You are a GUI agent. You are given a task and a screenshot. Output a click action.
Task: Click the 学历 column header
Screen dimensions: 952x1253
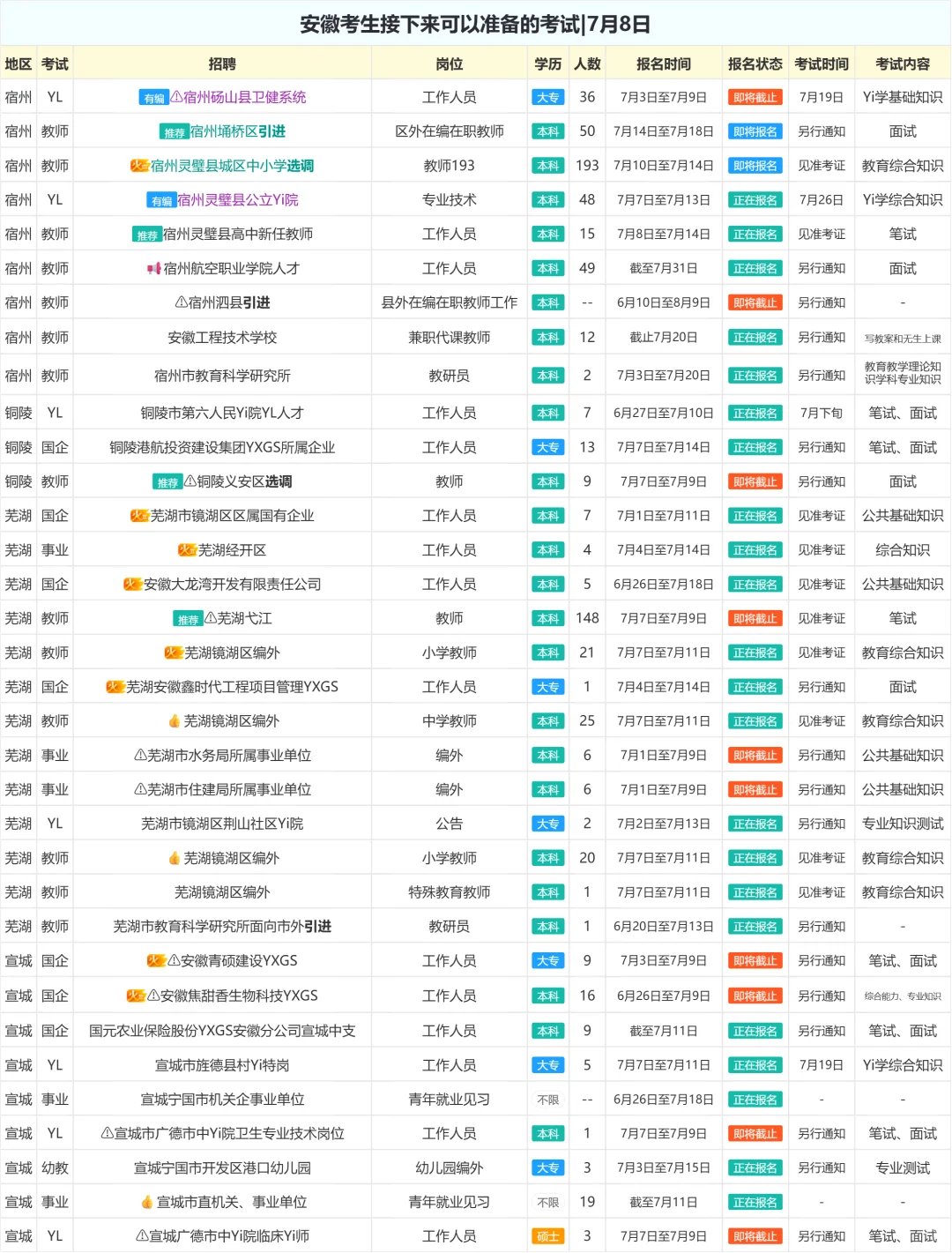point(548,63)
